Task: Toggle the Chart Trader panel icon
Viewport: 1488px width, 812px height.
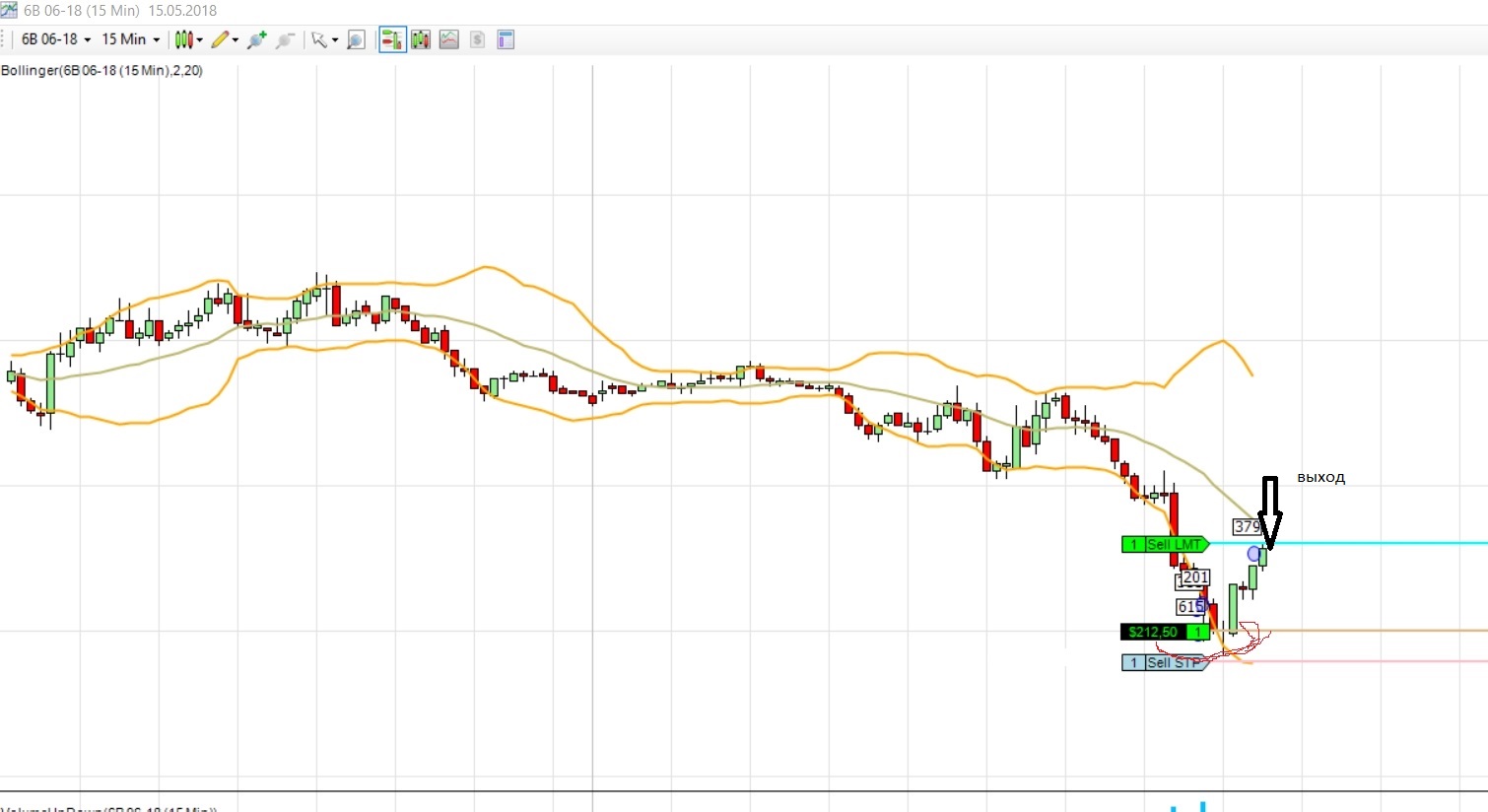Action: tap(392, 39)
